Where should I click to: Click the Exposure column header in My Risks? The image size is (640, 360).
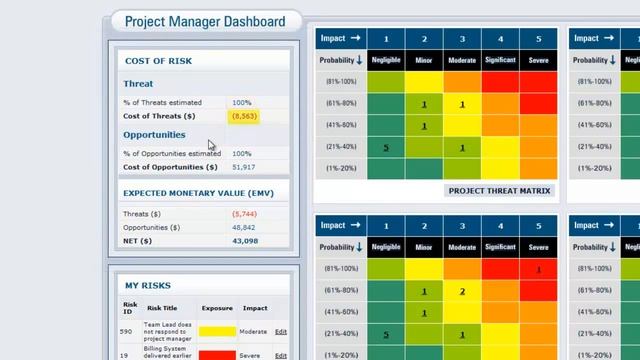[217, 308]
